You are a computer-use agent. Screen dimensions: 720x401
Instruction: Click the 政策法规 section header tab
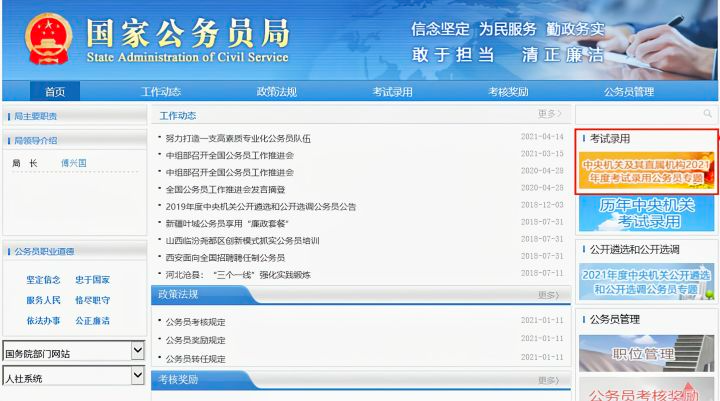pos(178,294)
